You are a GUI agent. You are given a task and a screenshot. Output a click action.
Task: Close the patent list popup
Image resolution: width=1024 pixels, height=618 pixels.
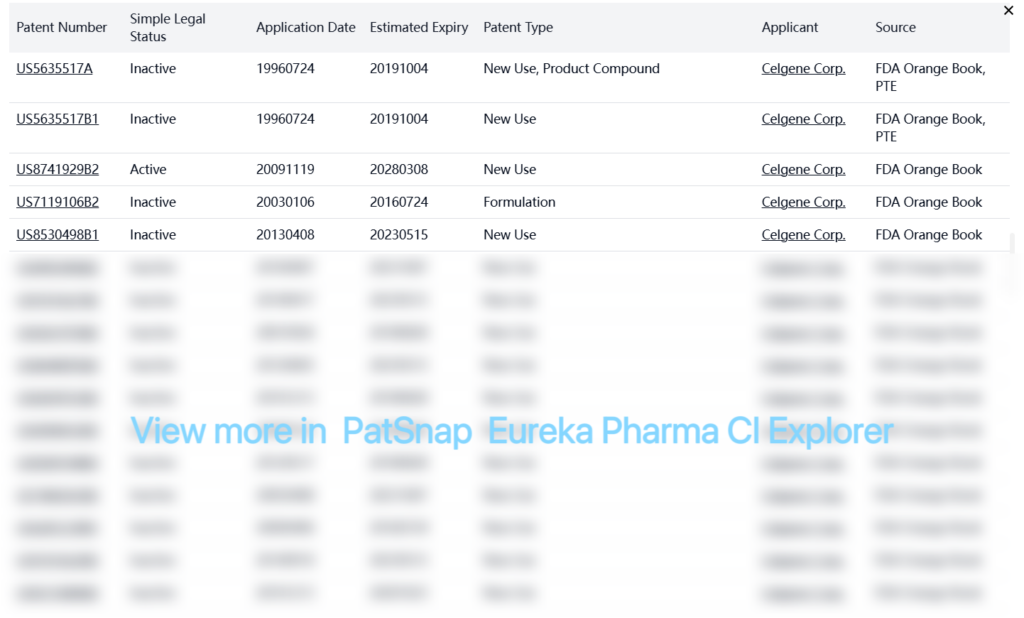click(1008, 10)
